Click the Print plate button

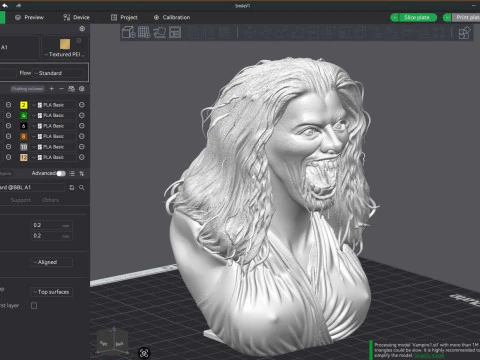coord(466,17)
